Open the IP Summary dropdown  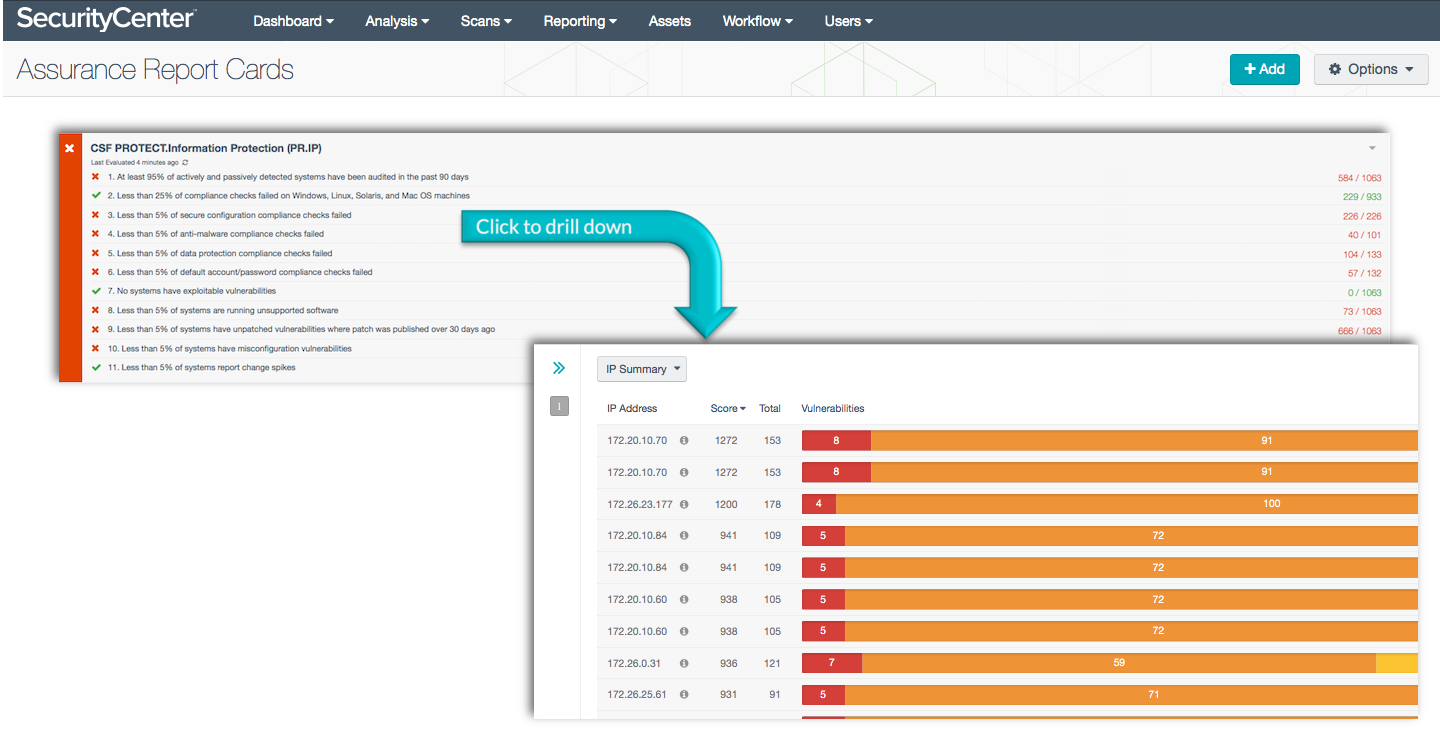(641, 368)
